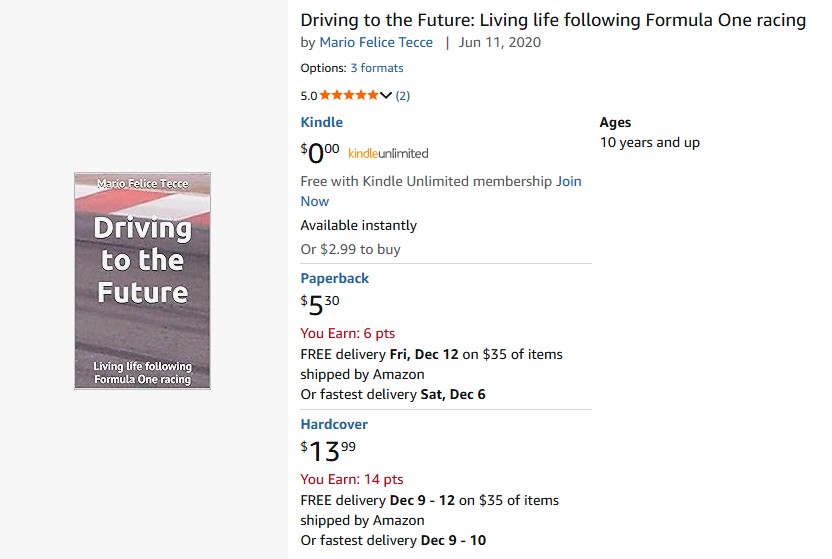Click the Or $2.99 to buy text

click(x=350, y=249)
